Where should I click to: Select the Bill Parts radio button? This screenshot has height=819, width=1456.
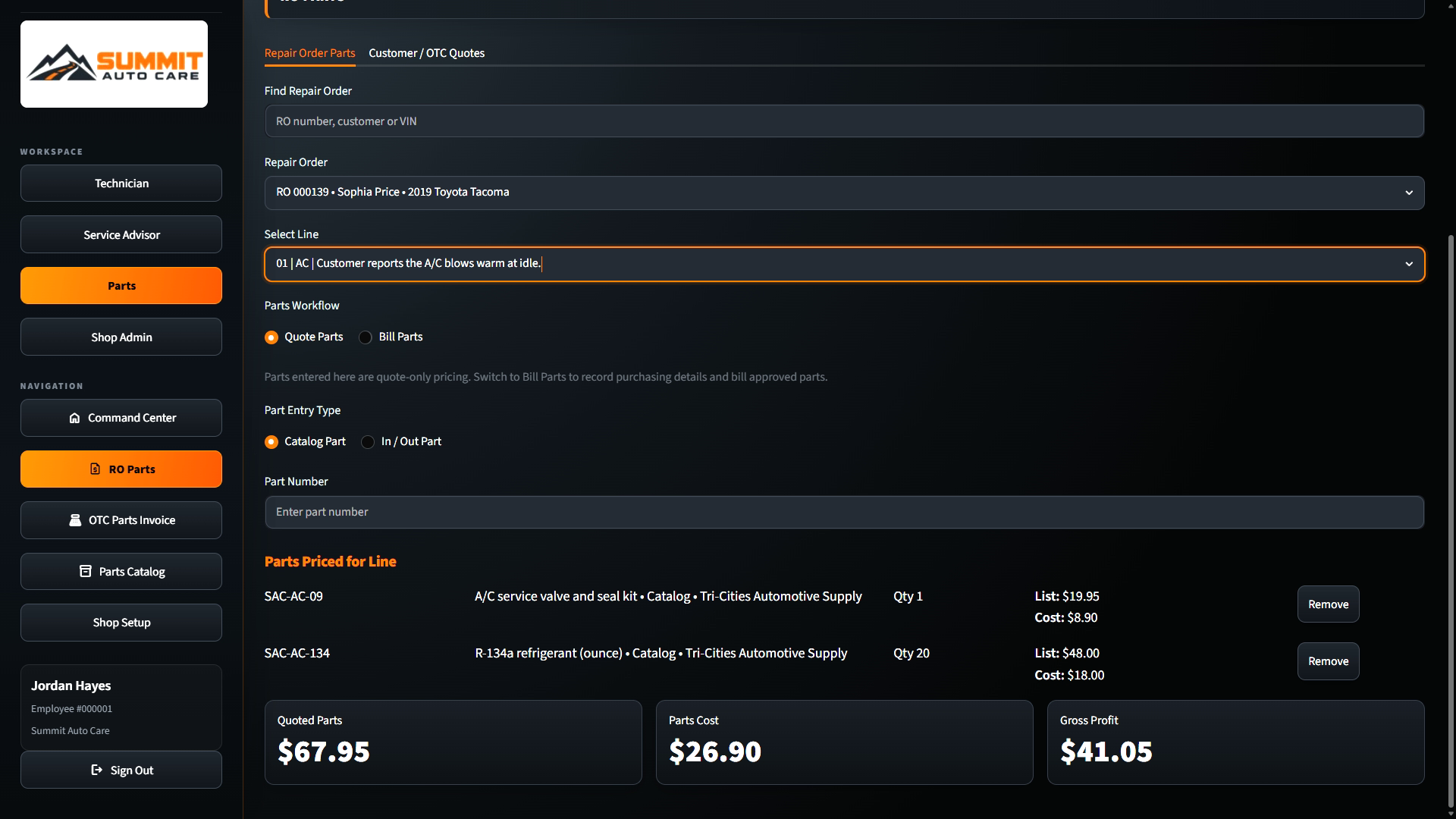pyautogui.click(x=366, y=337)
